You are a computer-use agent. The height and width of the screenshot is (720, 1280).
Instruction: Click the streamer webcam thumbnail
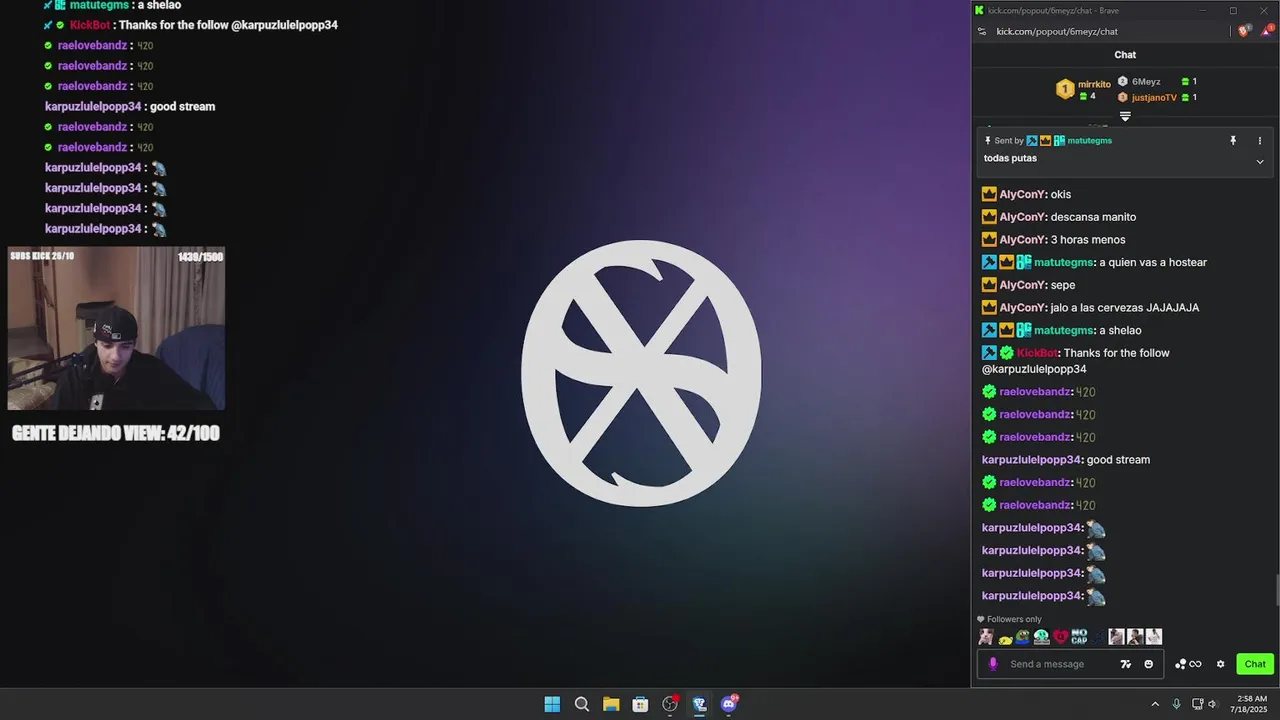click(116, 329)
